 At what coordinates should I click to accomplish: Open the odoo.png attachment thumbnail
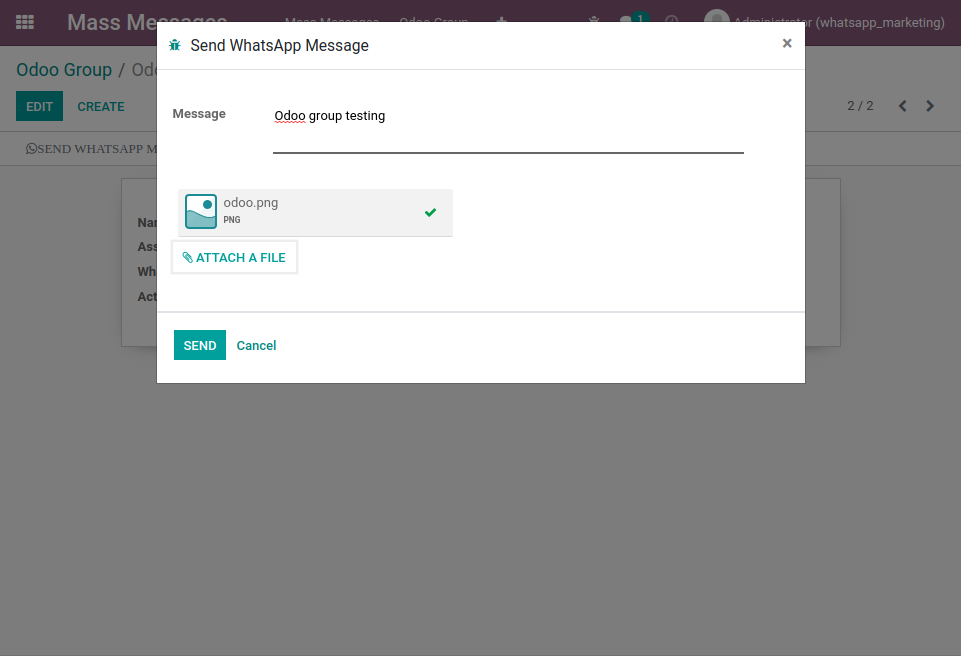(201, 212)
